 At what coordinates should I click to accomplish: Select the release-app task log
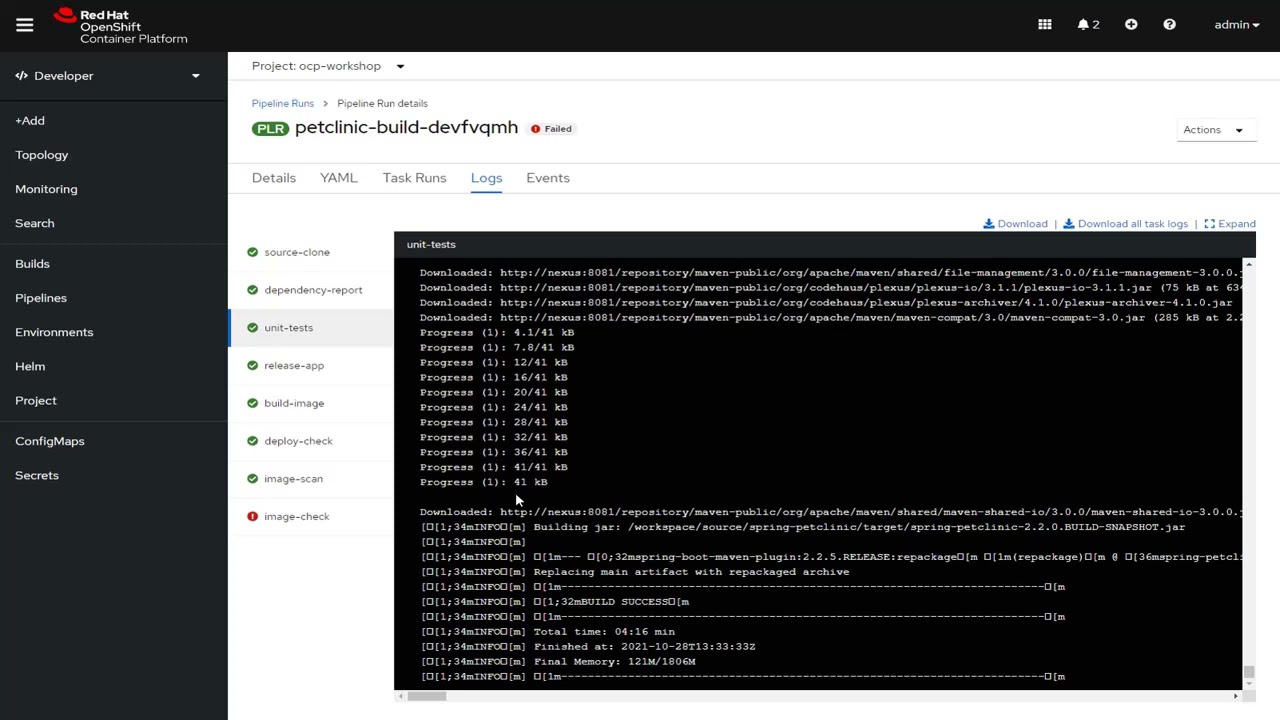(311, 365)
